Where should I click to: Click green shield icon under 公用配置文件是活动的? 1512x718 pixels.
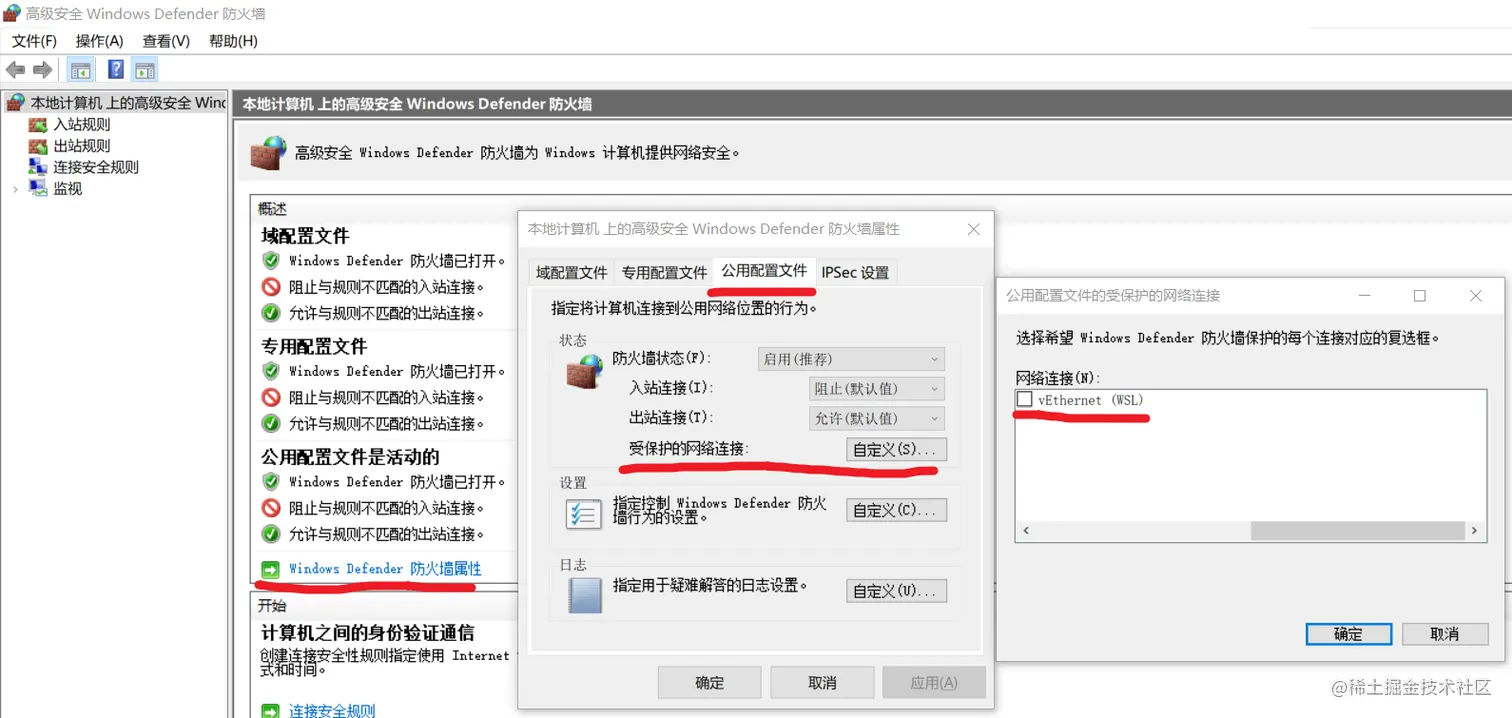(x=270, y=481)
